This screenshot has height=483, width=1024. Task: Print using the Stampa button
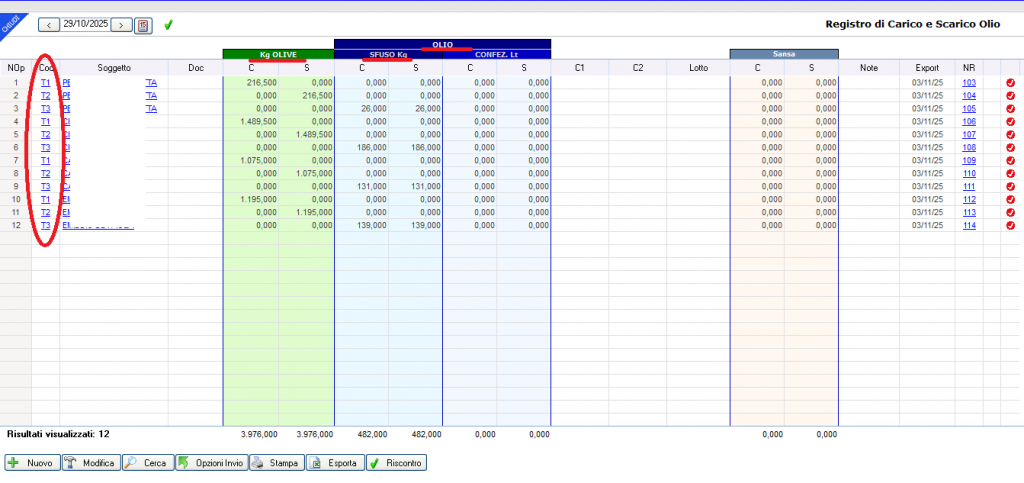(x=278, y=463)
